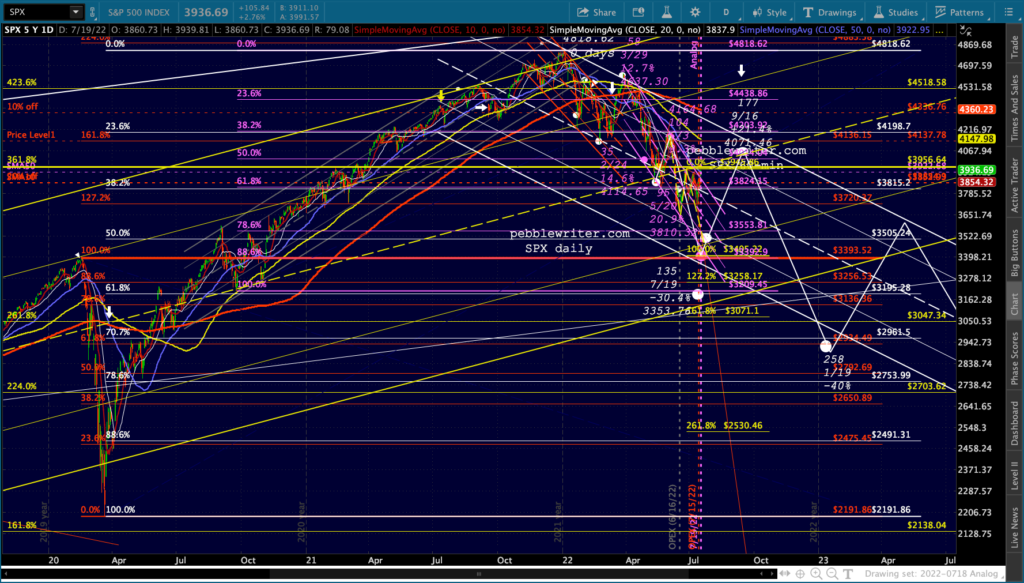
Task: Toggle the symbol link clip icon
Action: tap(93, 12)
